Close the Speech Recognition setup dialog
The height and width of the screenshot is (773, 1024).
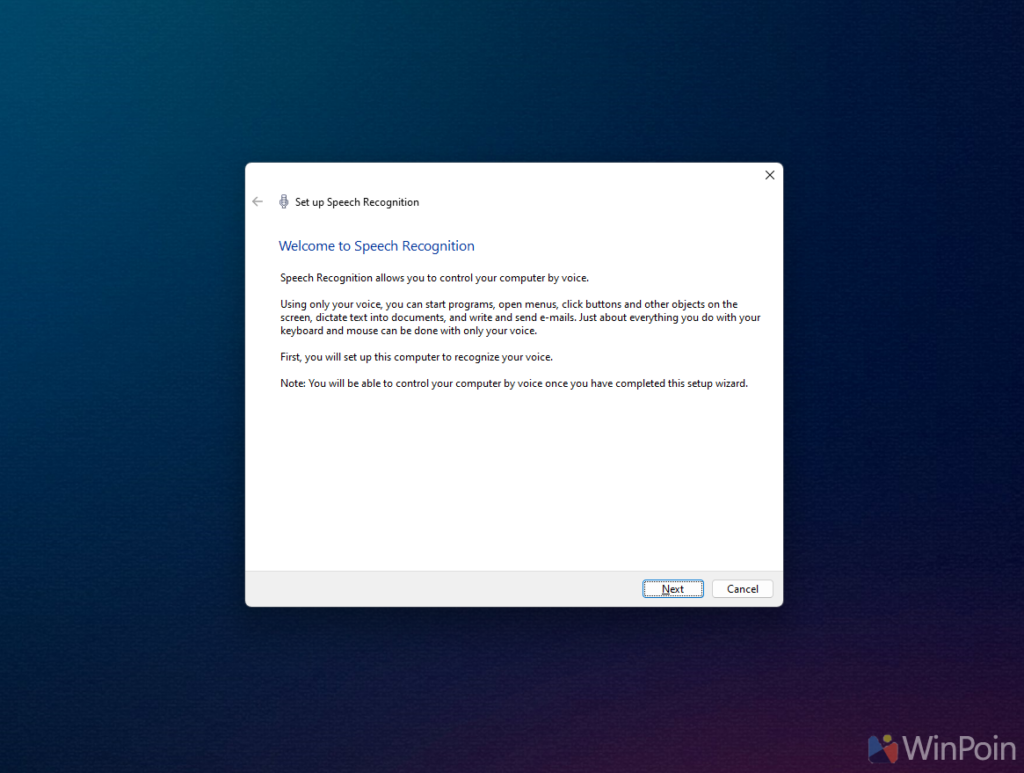(769, 175)
